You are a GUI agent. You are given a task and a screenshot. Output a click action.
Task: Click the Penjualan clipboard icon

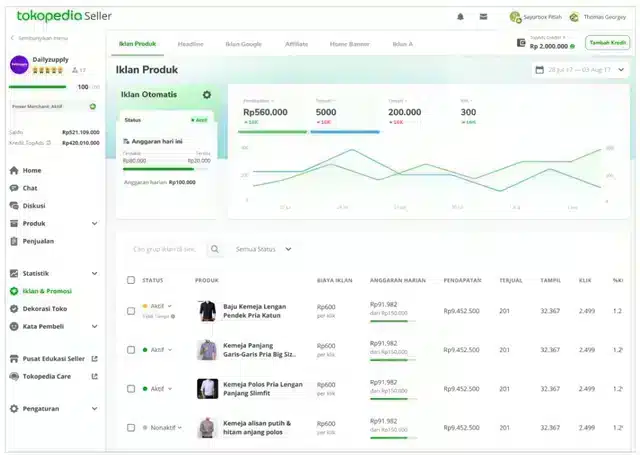coord(14,241)
